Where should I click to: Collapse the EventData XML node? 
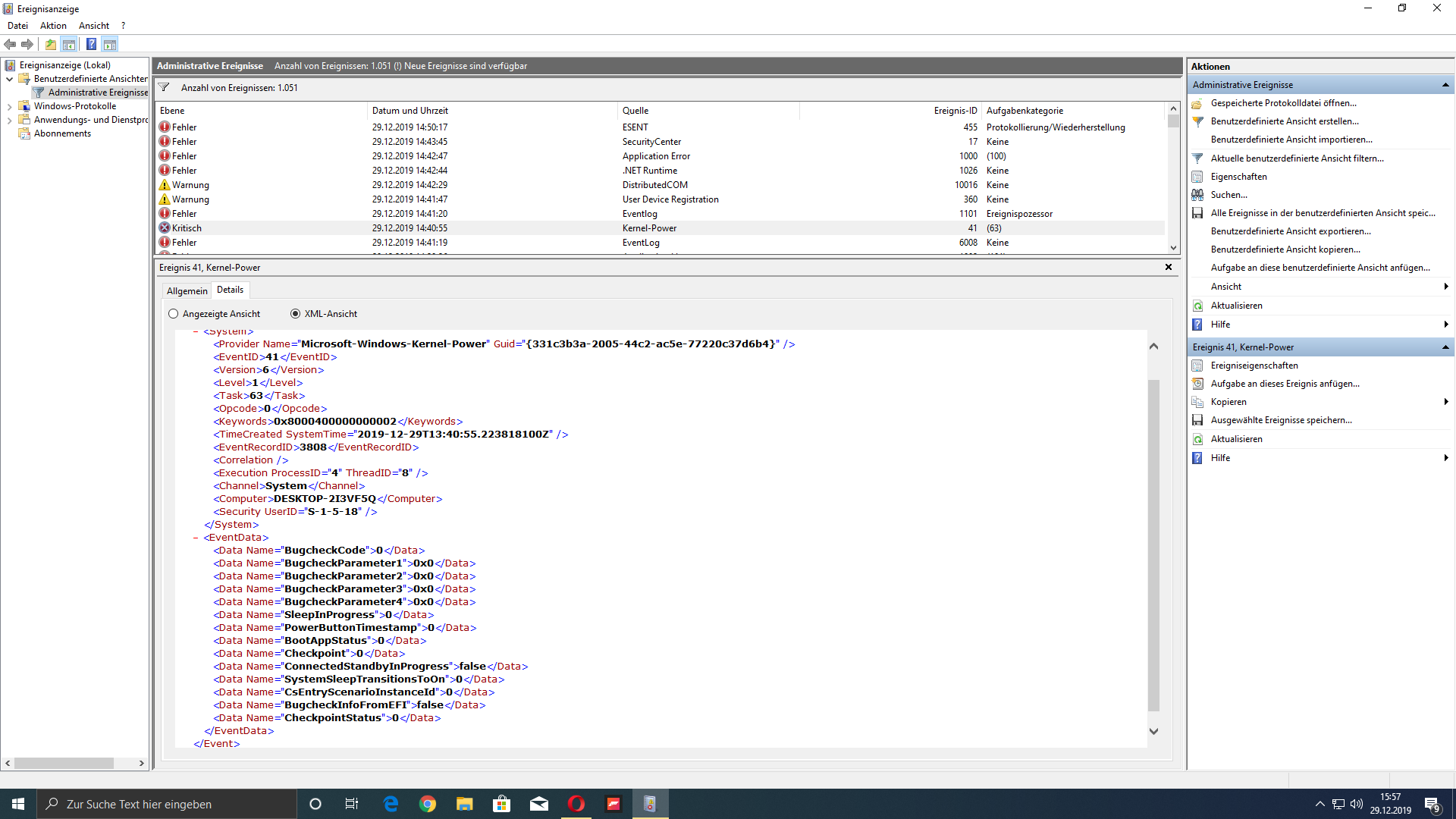tap(196, 538)
